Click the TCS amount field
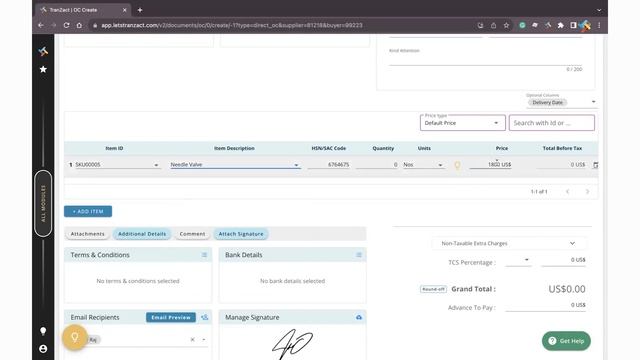640x360 pixels. tap(563, 260)
